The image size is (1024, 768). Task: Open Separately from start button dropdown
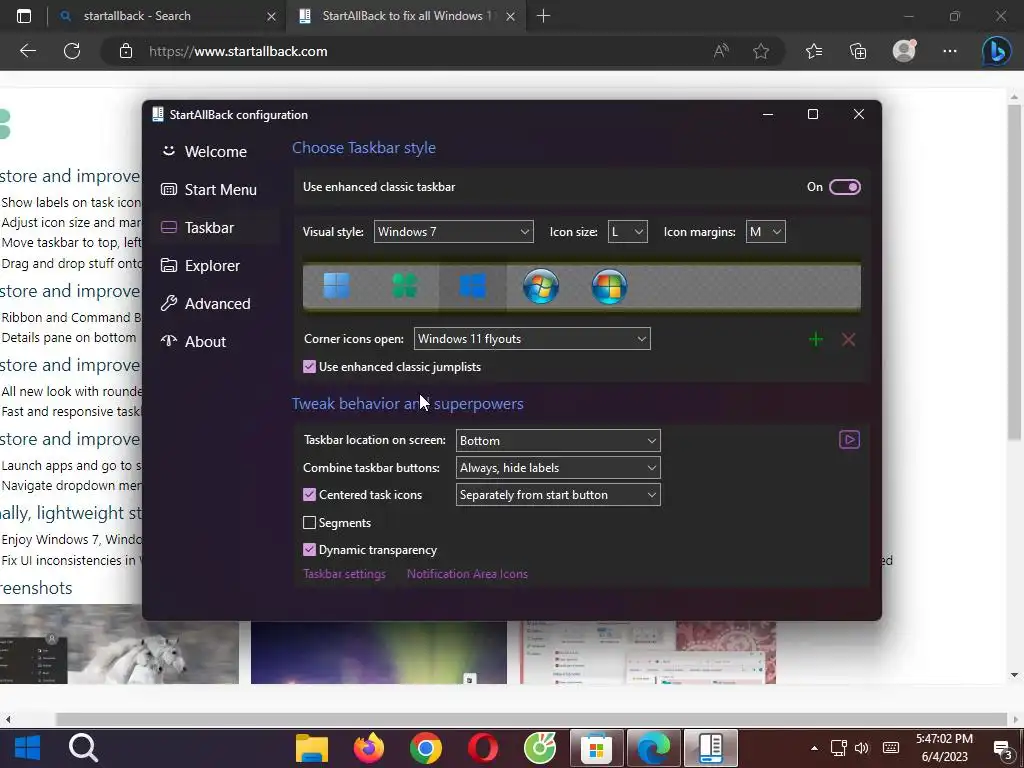tap(558, 494)
